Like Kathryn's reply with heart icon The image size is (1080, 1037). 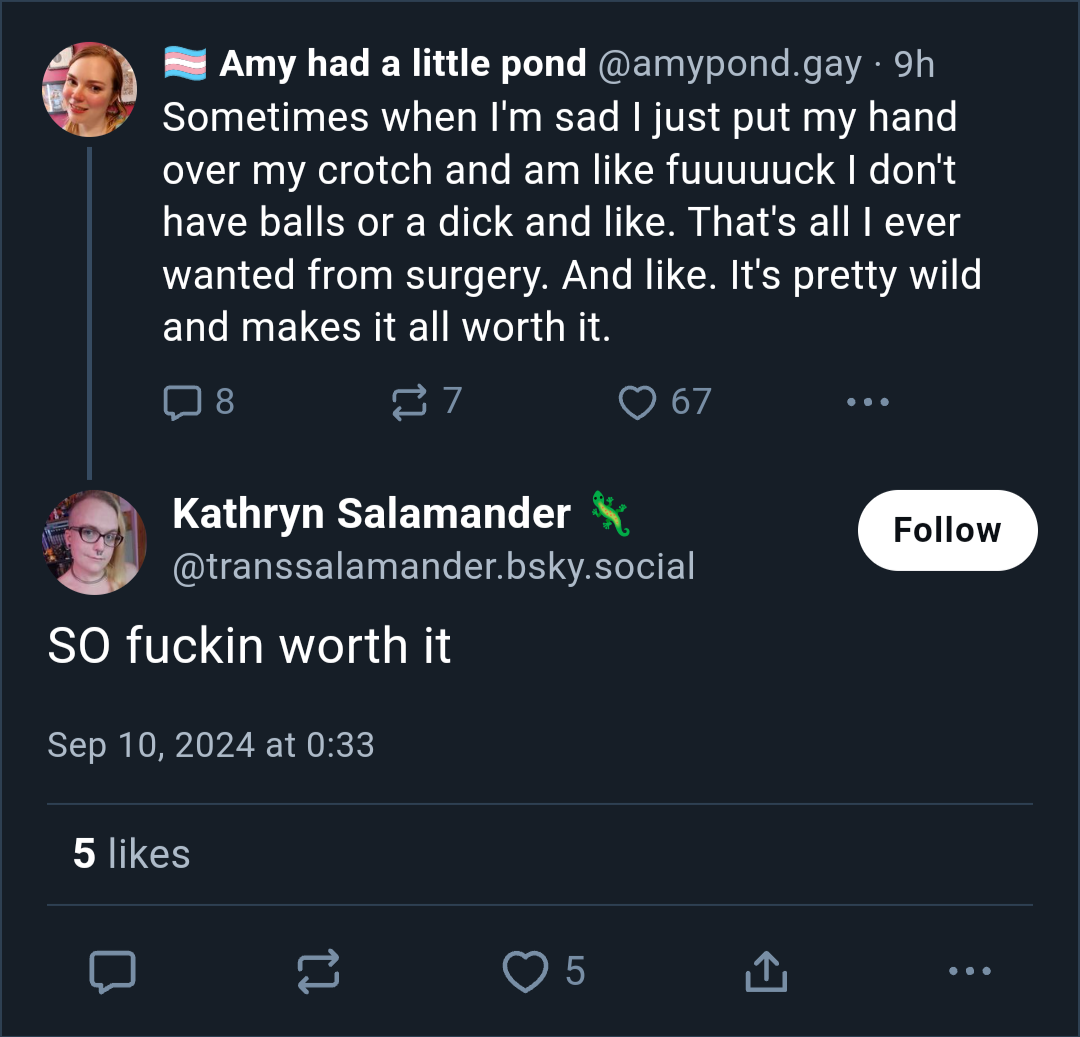click(x=526, y=972)
